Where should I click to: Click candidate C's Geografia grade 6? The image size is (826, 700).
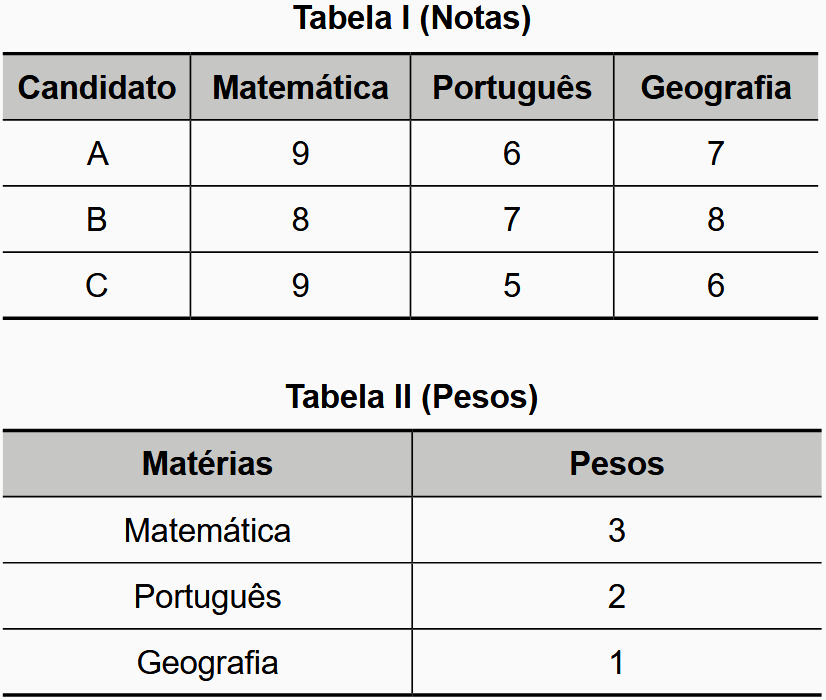pos(715,286)
